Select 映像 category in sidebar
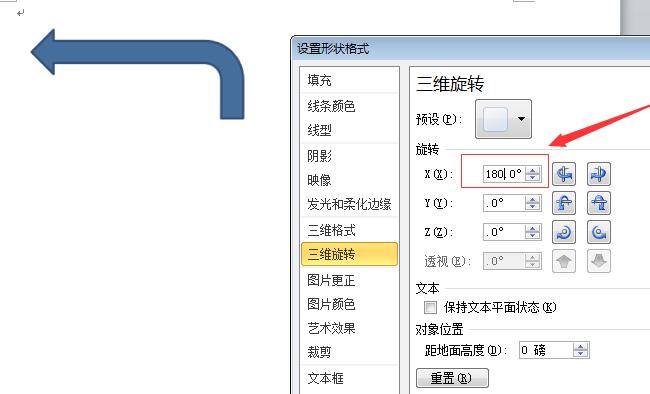 [x=349, y=180]
